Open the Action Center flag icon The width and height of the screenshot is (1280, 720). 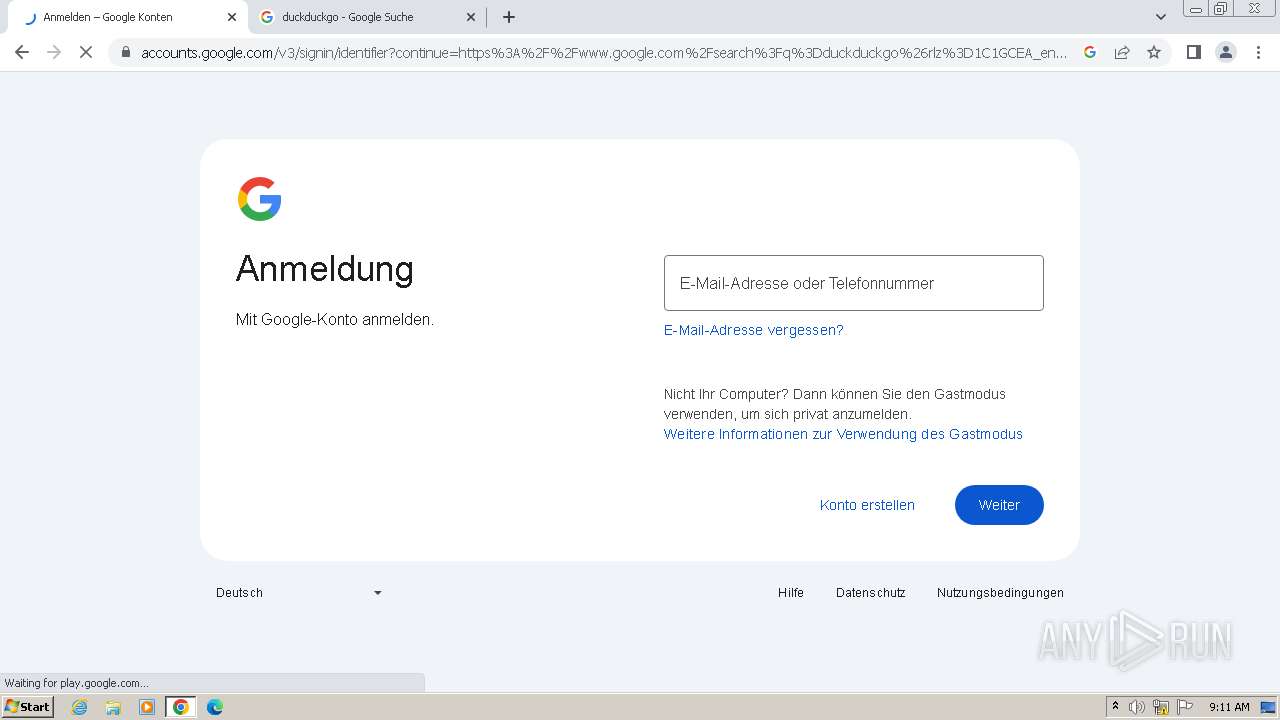pos(1186,707)
